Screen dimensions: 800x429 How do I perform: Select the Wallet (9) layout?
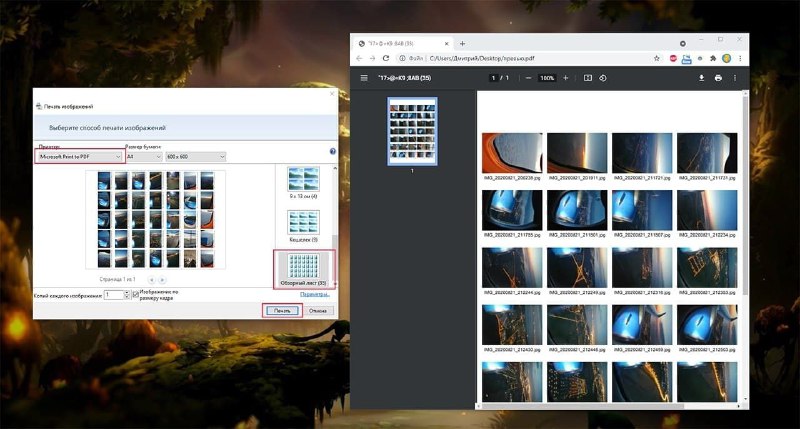(x=304, y=226)
